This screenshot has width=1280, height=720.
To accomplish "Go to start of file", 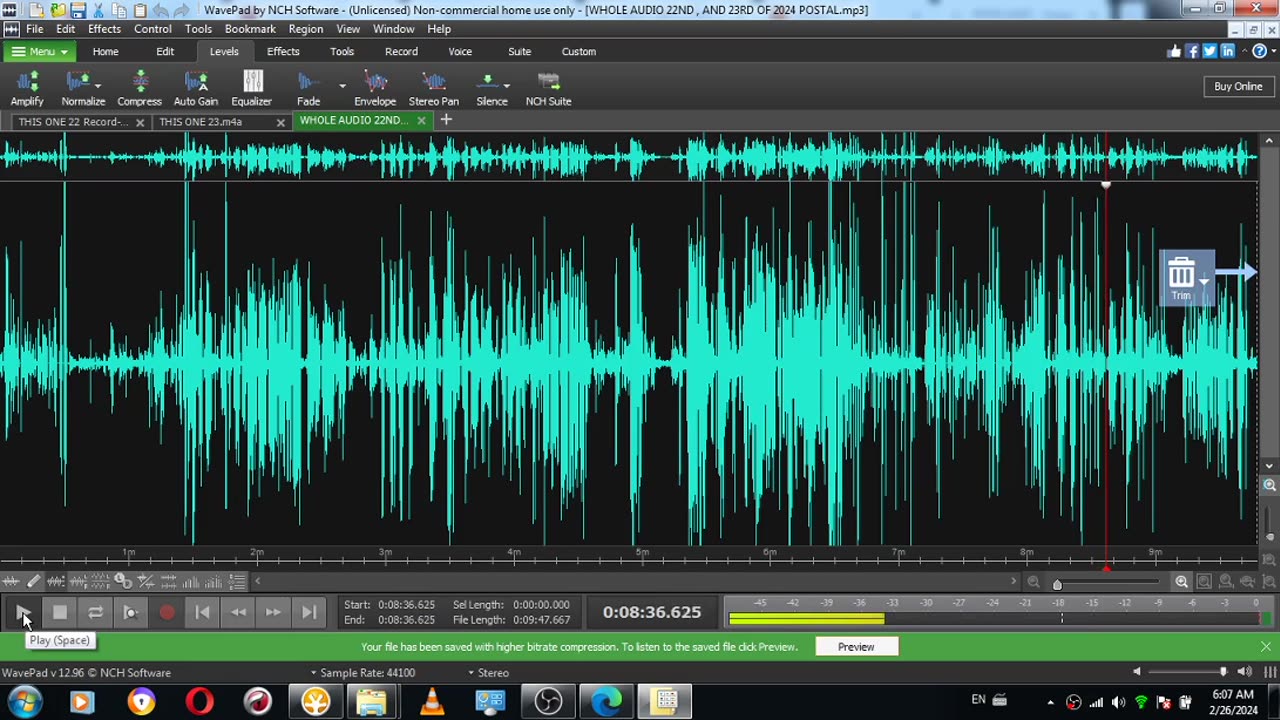I will pyautogui.click(x=202, y=612).
